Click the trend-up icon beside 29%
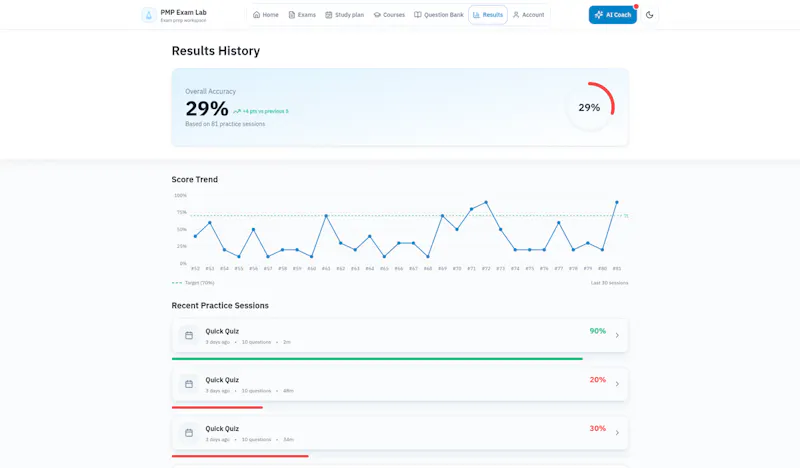 pyautogui.click(x=237, y=111)
